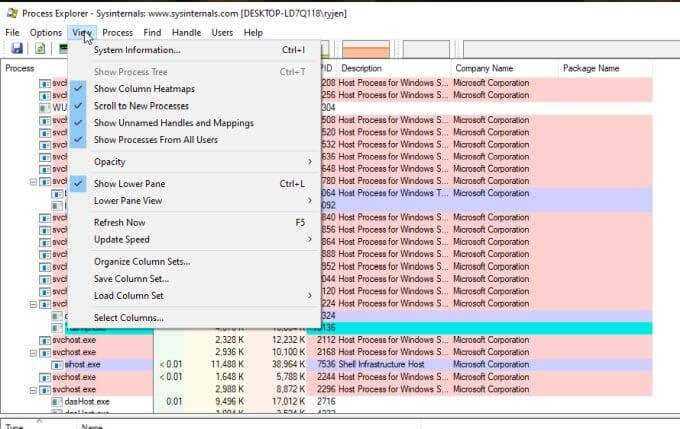Collapse the tree node in the row with PID ending 780
The width and height of the screenshot is (680, 429).
click(x=33, y=181)
